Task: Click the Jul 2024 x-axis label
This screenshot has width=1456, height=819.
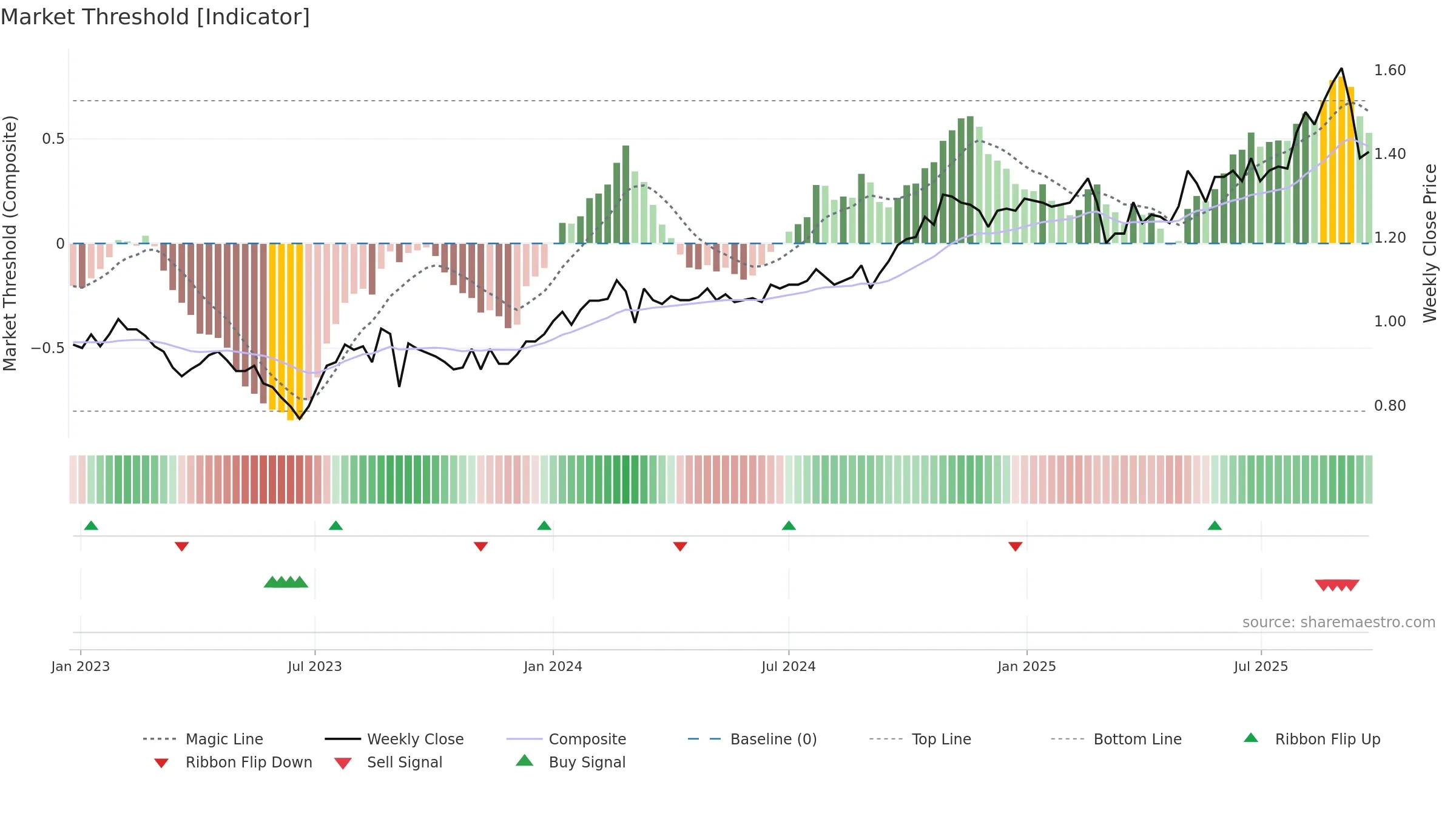Action: [x=789, y=667]
